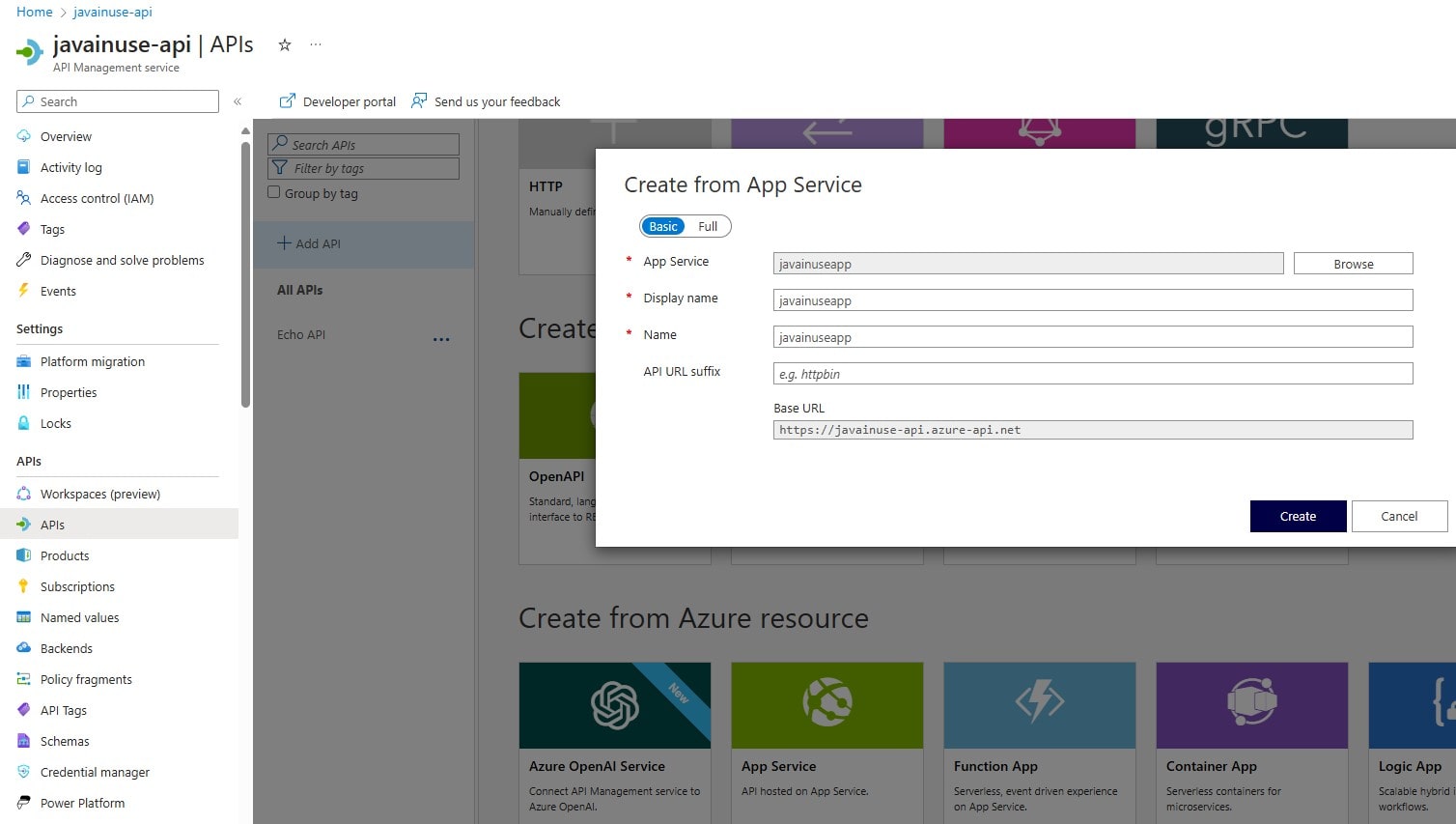Click the Function App tile icon
The height and width of the screenshot is (824, 1456).
pos(1040,702)
